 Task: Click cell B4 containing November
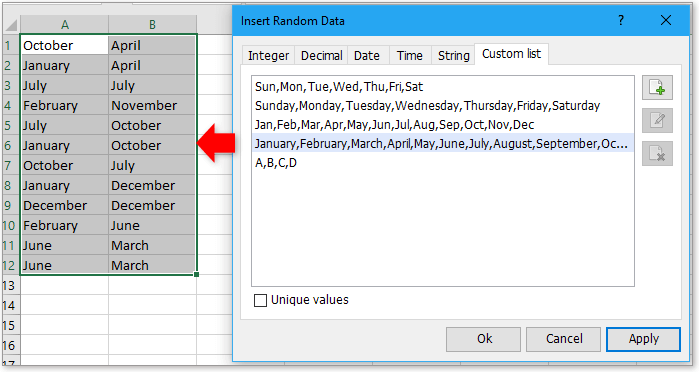point(152,105)
